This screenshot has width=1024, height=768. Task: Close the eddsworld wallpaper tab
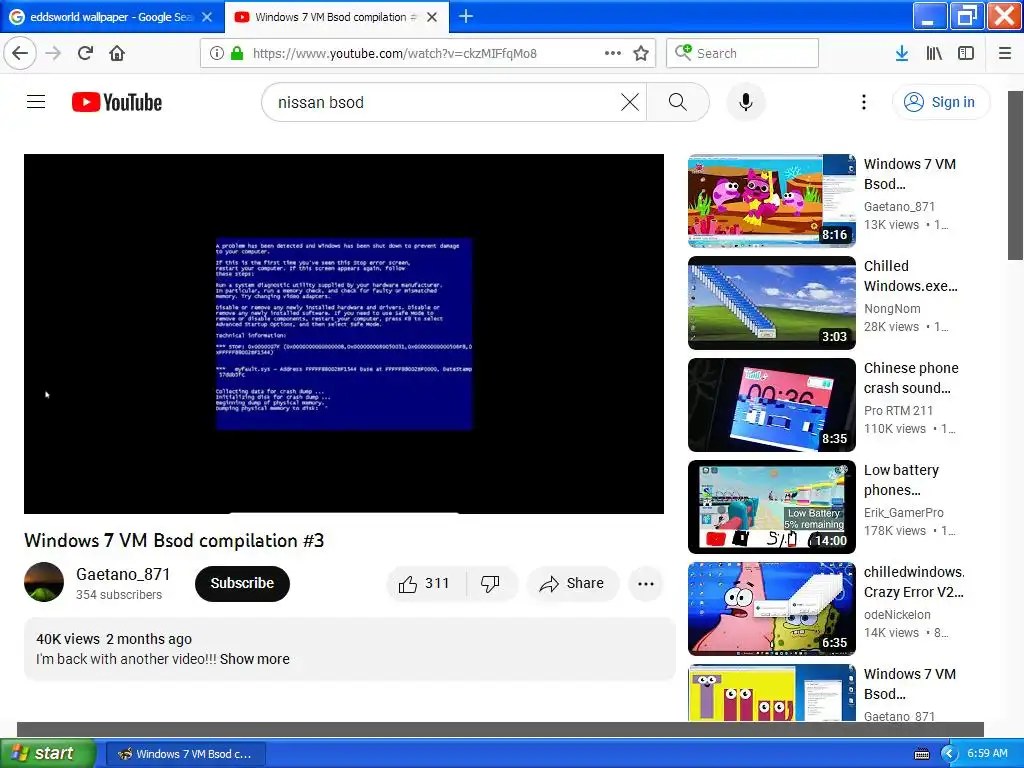coord(207,17)
